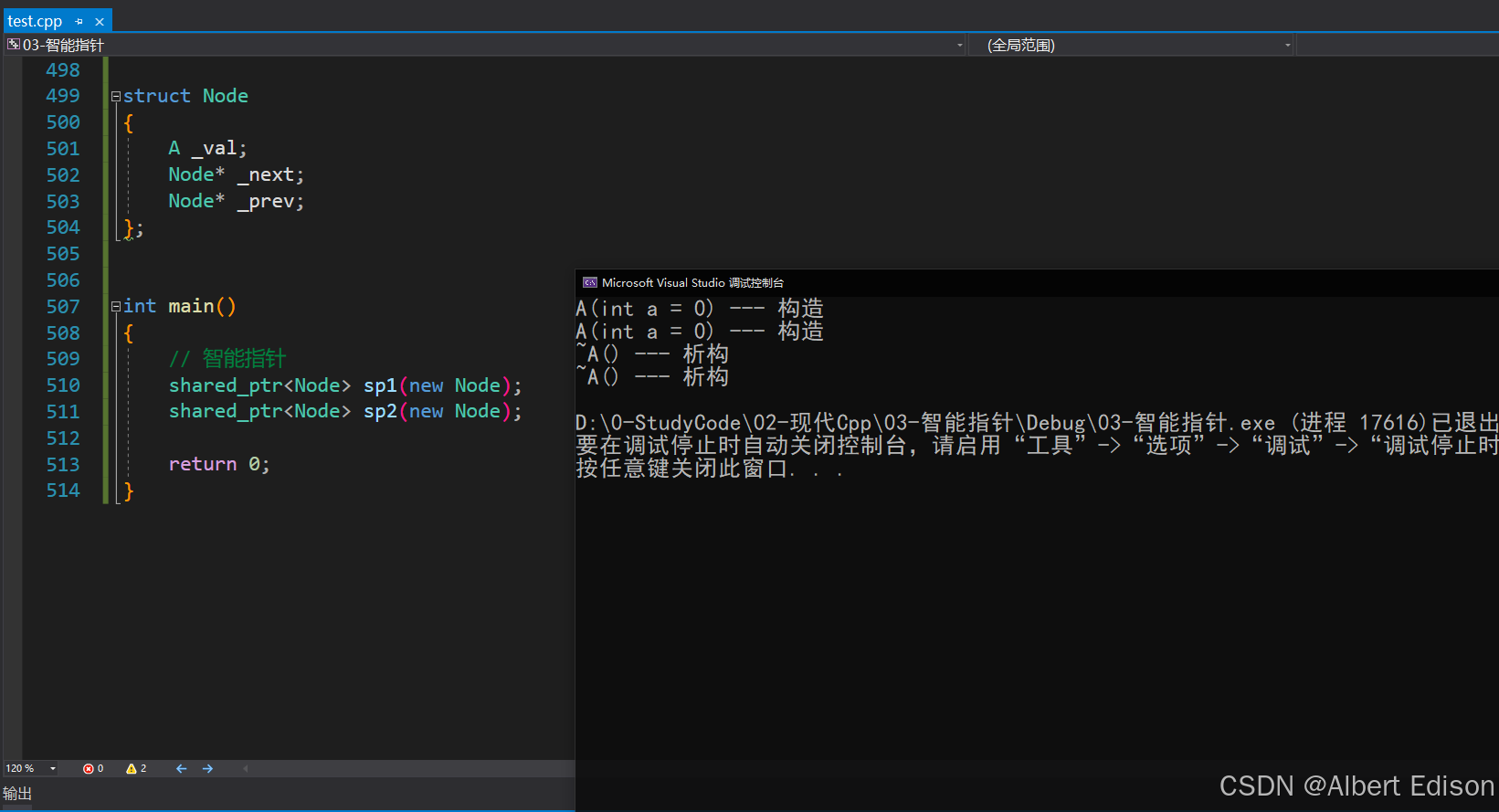Click the project icon beside 03-智能指针

13,44
